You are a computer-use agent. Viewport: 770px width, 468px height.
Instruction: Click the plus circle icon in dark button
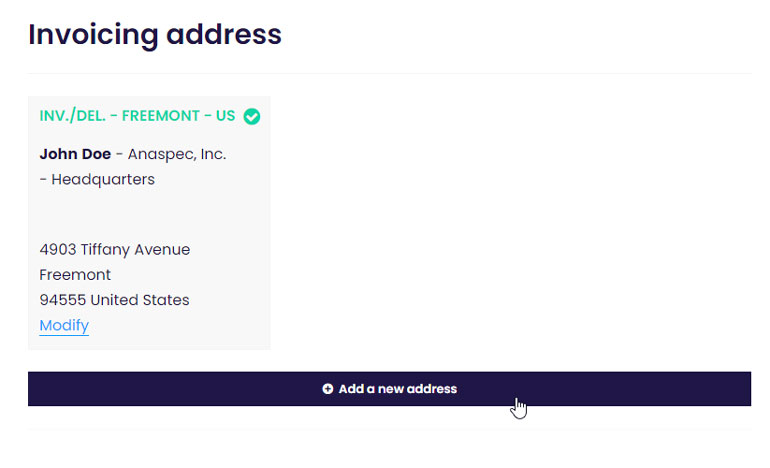click(x=328, y=388)
